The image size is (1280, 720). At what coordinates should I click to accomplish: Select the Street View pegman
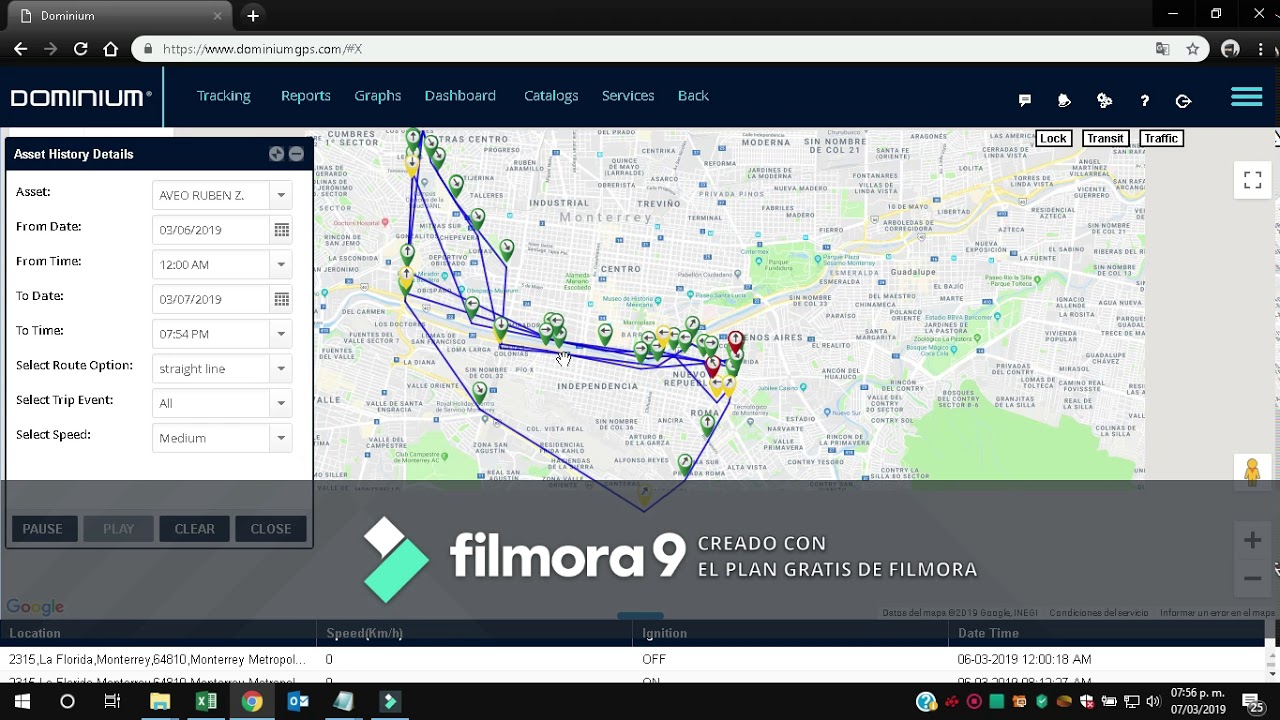click(x=1252, y=472)
